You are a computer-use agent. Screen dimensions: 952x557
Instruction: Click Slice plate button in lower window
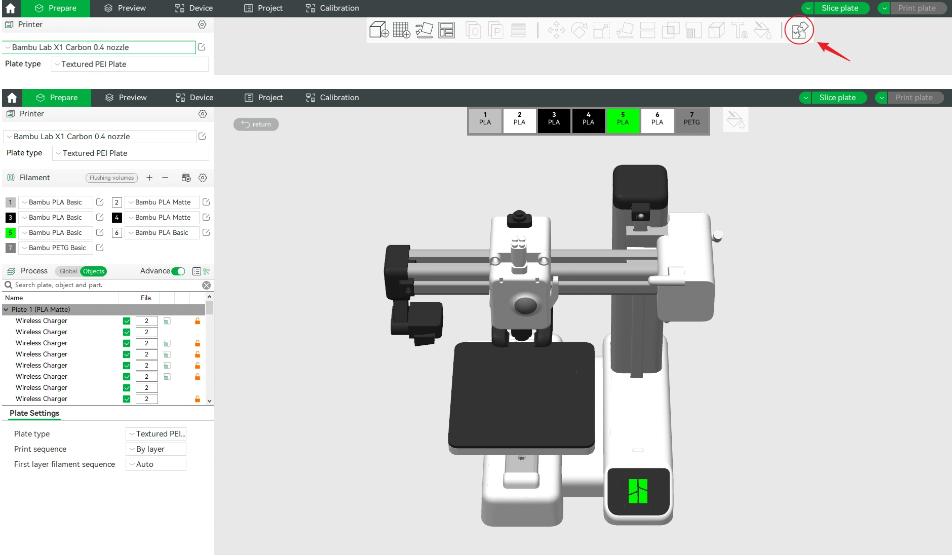(x=838, y=97)
